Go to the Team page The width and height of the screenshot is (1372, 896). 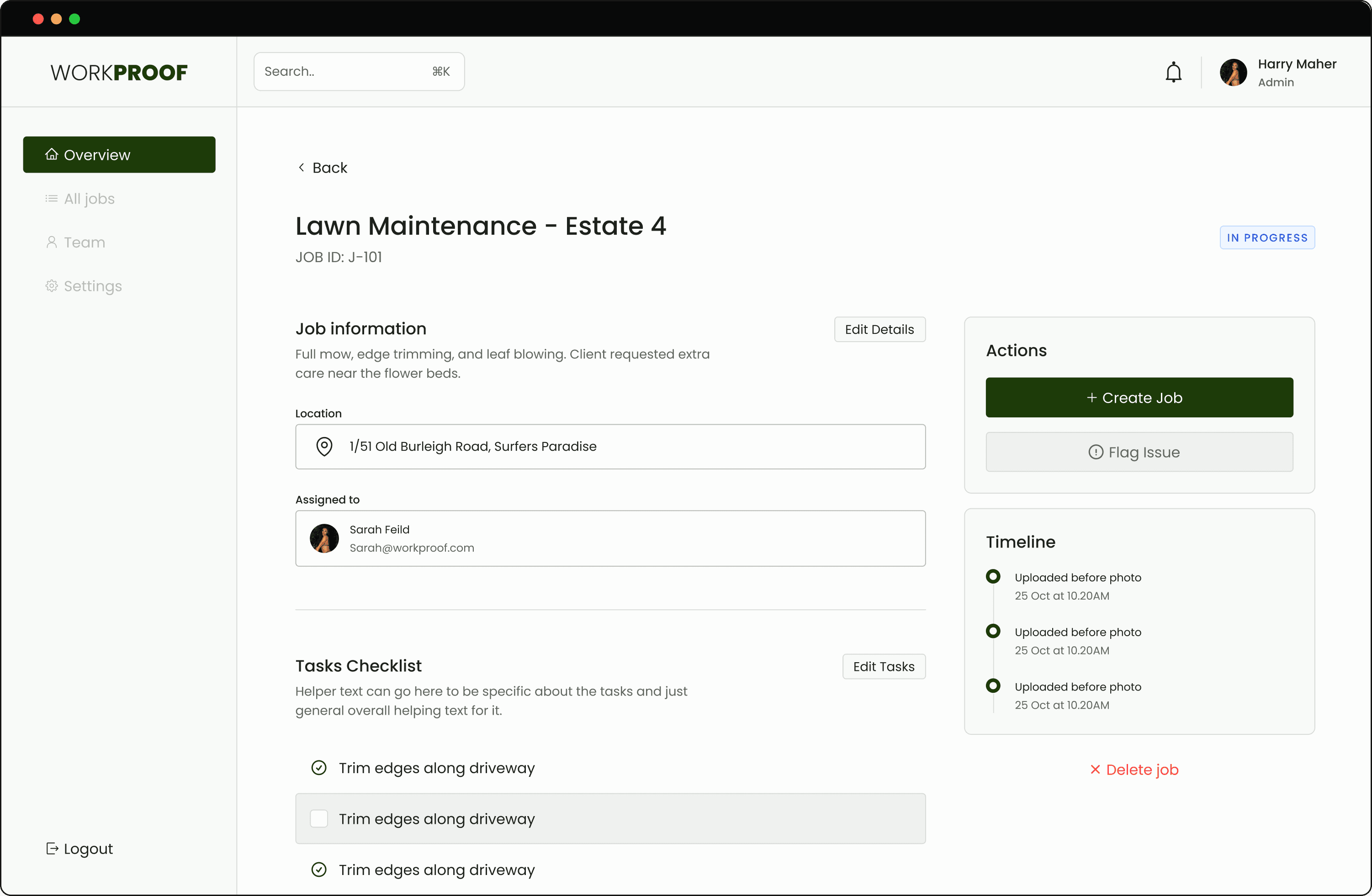point(84,242)
